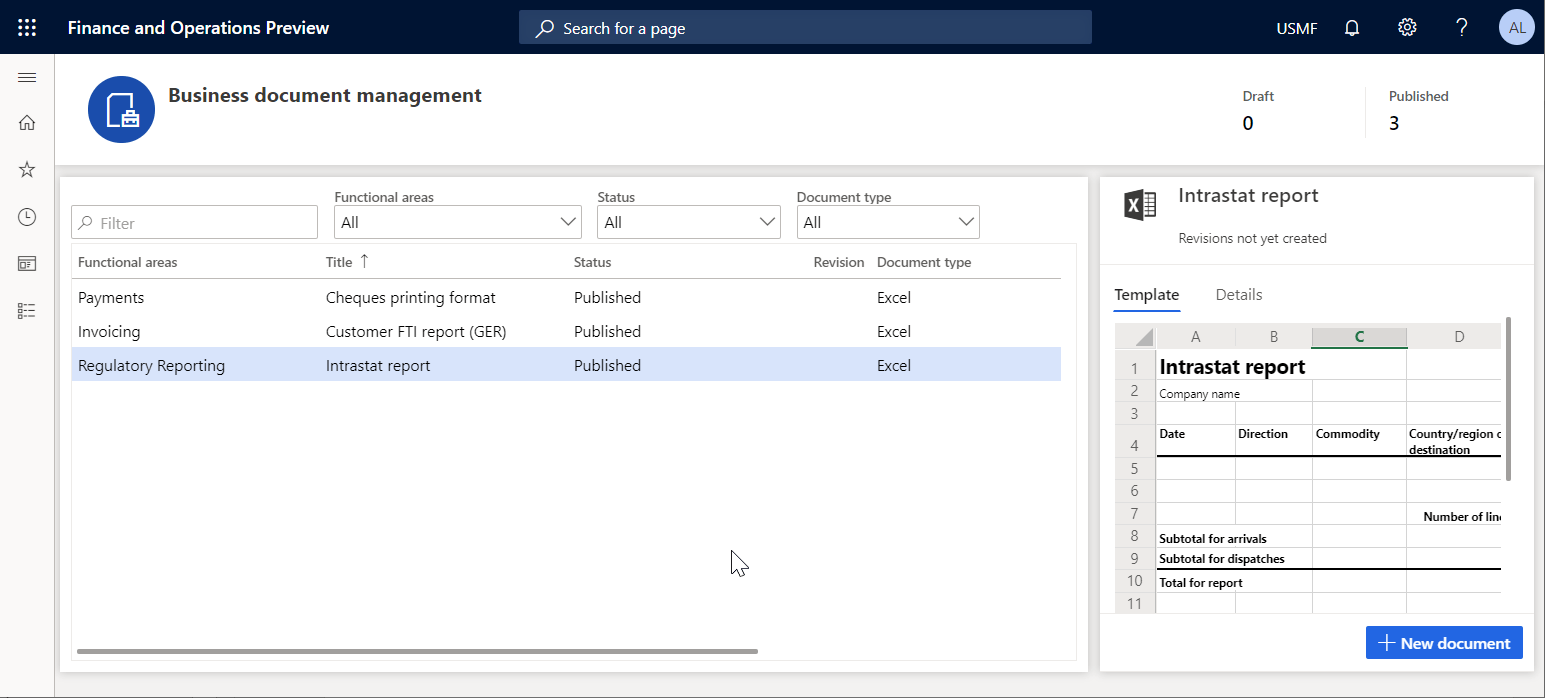Click Total for report cell
The width and height of the screenshot is (1545, 698).
(1201, 582)
